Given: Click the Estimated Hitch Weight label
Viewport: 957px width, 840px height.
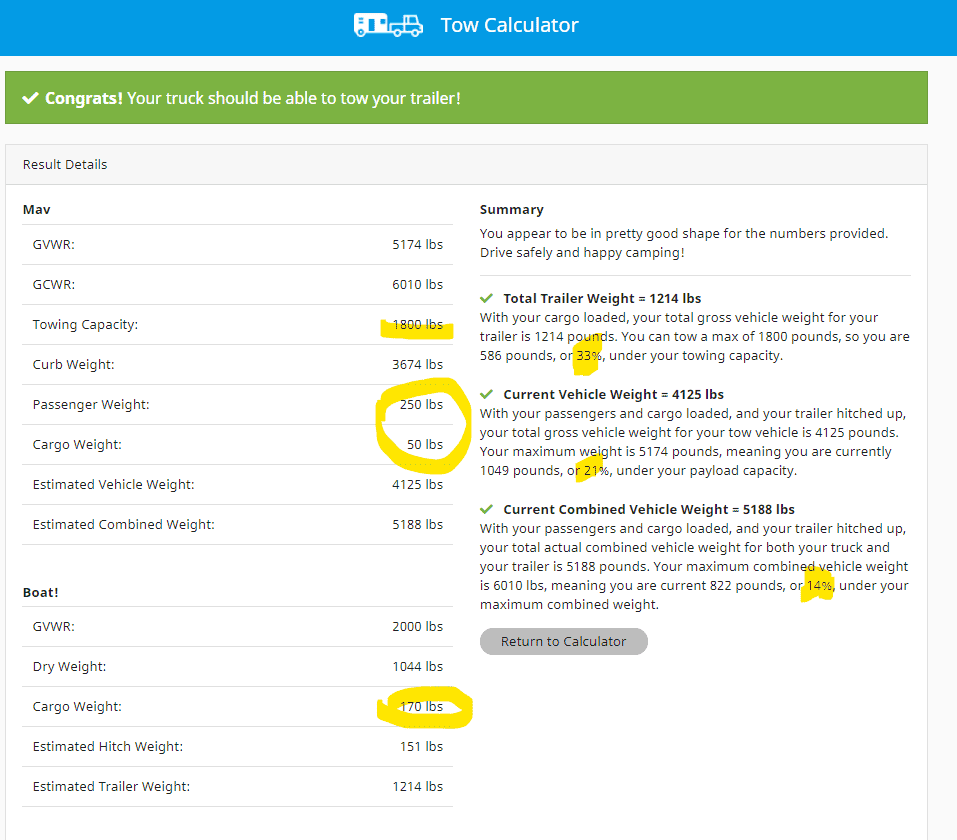Looking at the screenshot, I should tap(107, 747).
